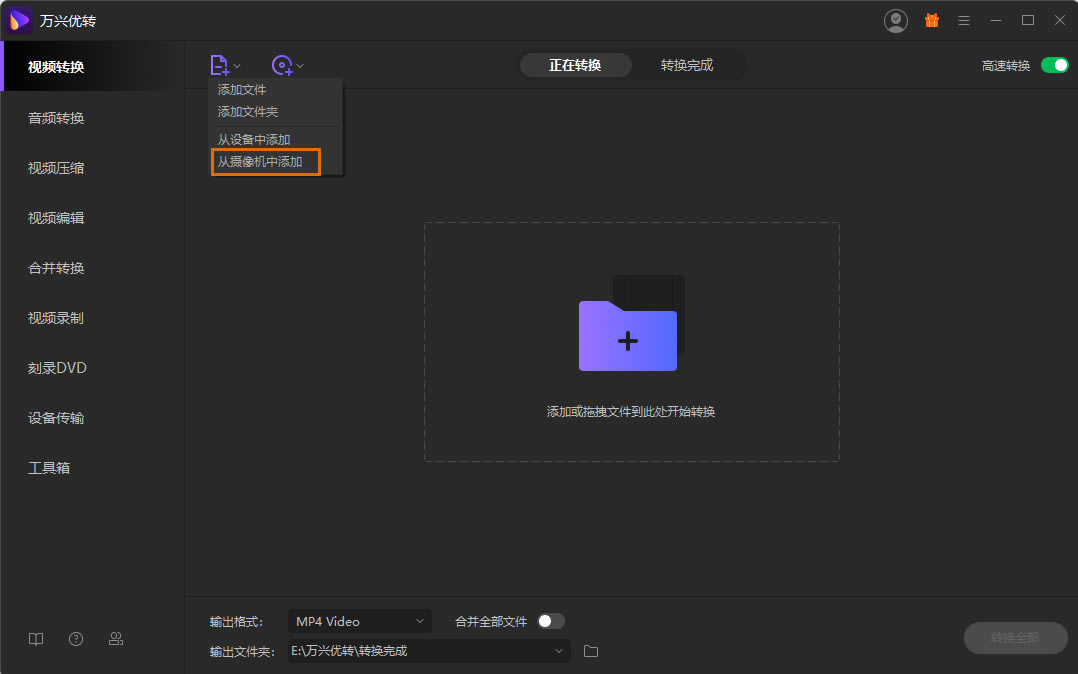Viewport: 1078px width, 674px height.
Task: Select 从摄像机中添加 from the menu
Action: 264,161
